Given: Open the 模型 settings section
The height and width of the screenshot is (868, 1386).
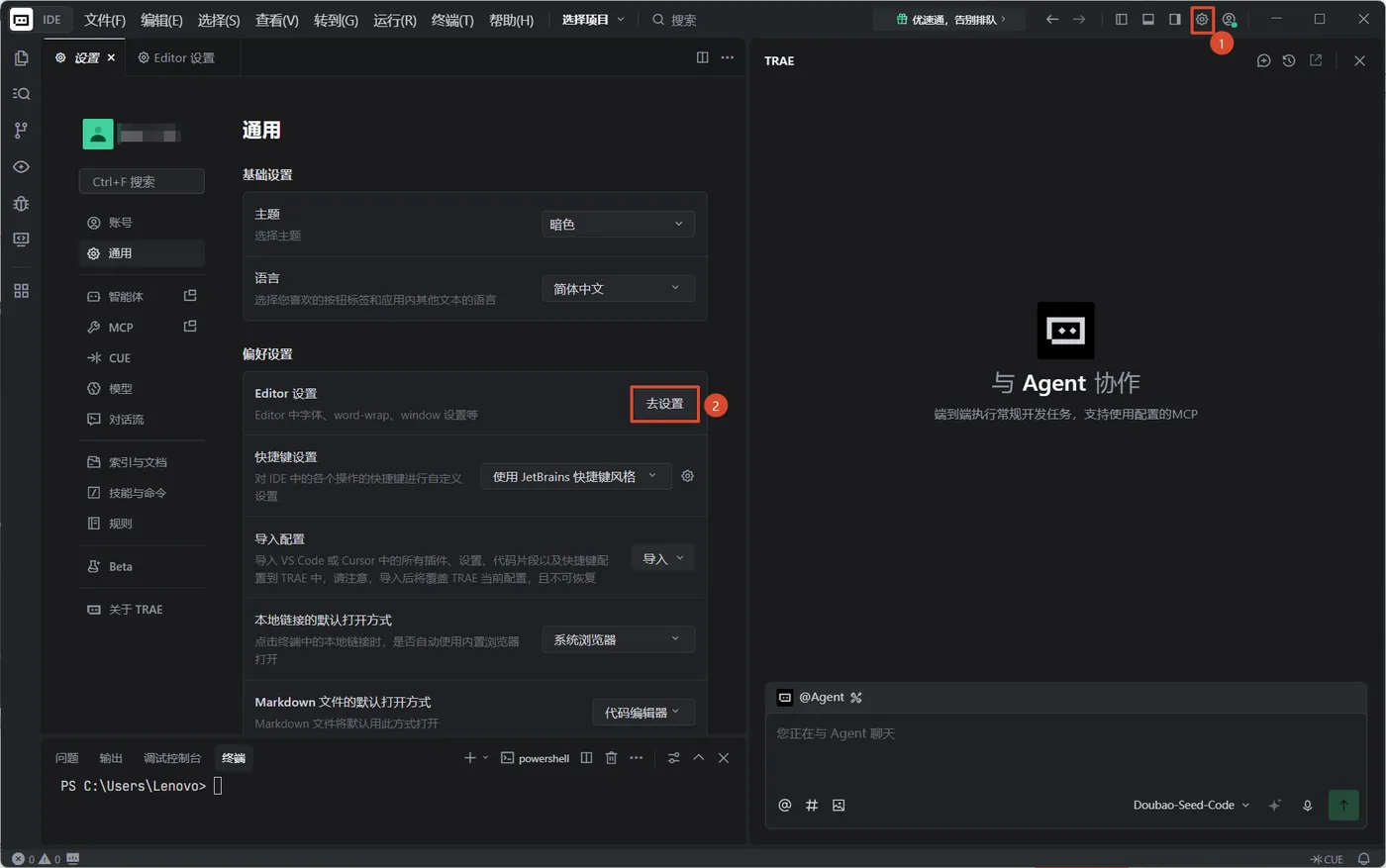Looking at the screenshot, I should pyautogui.click(x=142, y=389).
